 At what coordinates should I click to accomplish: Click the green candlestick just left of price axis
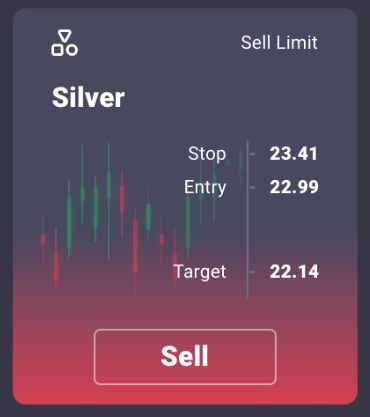tap(240, 165)
